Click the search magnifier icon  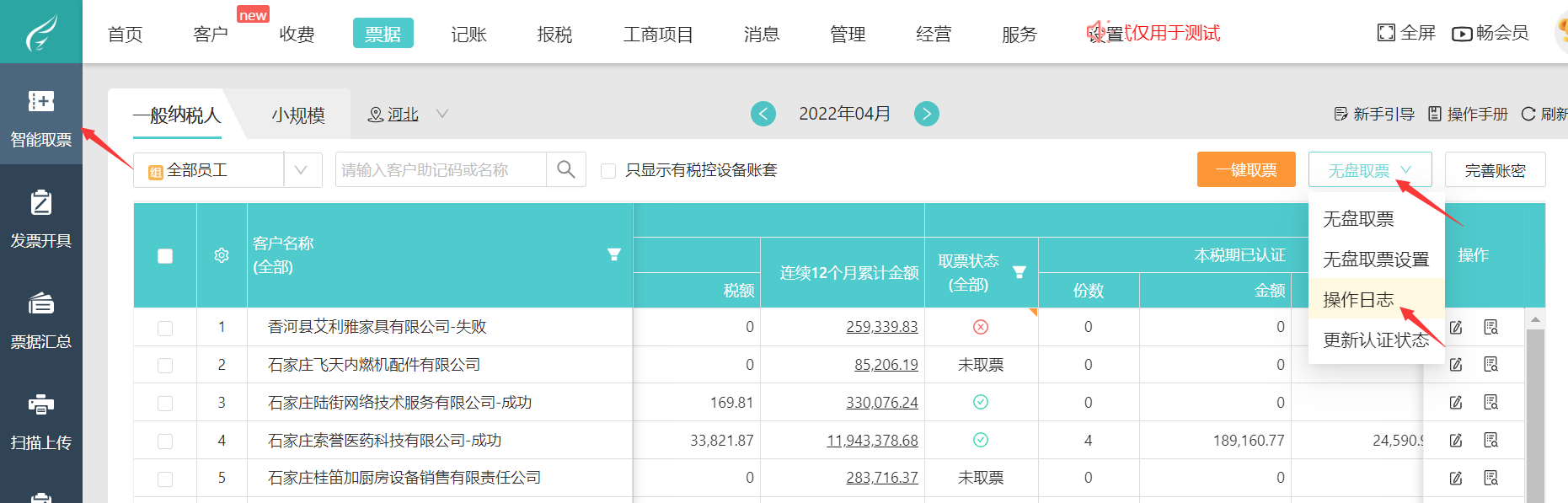tap(566, 170)
